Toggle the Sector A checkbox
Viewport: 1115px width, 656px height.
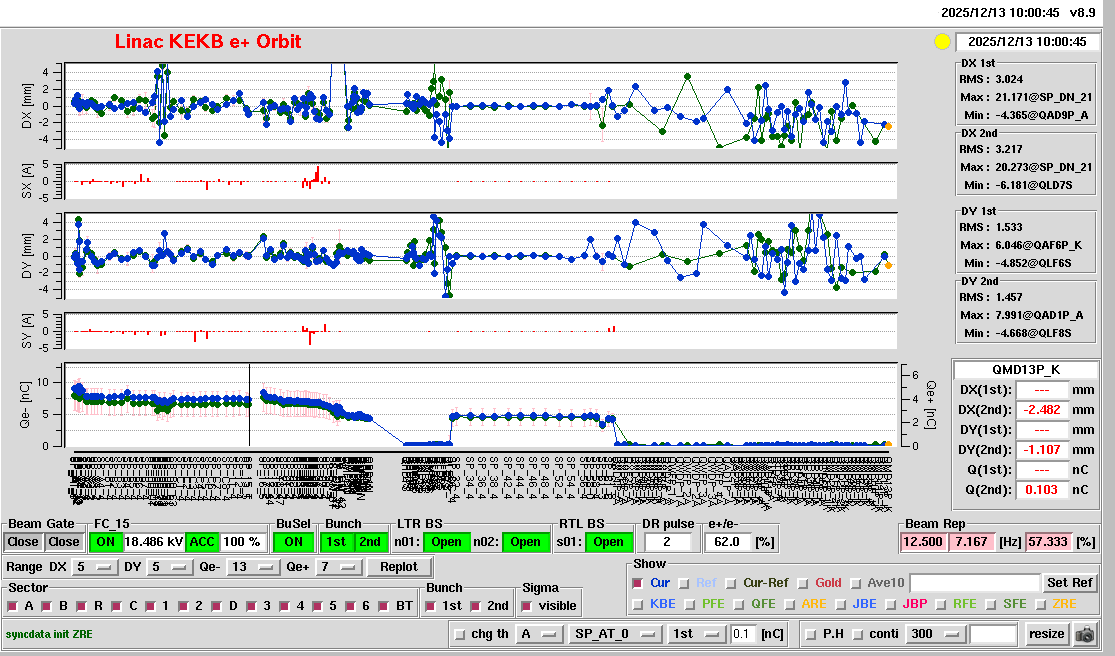tap(13, 606)
